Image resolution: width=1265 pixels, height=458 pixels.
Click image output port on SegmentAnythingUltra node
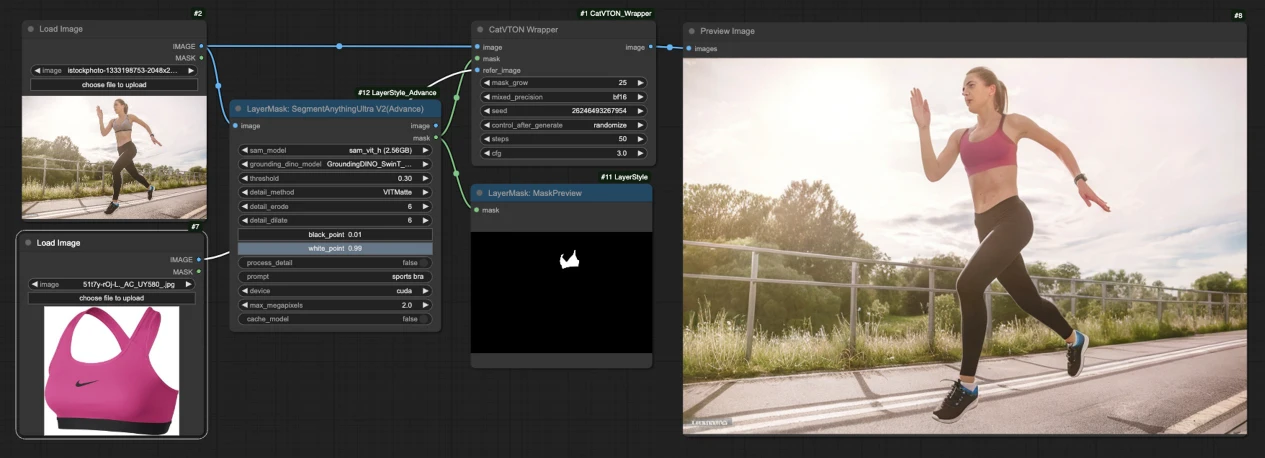[436, 126]
